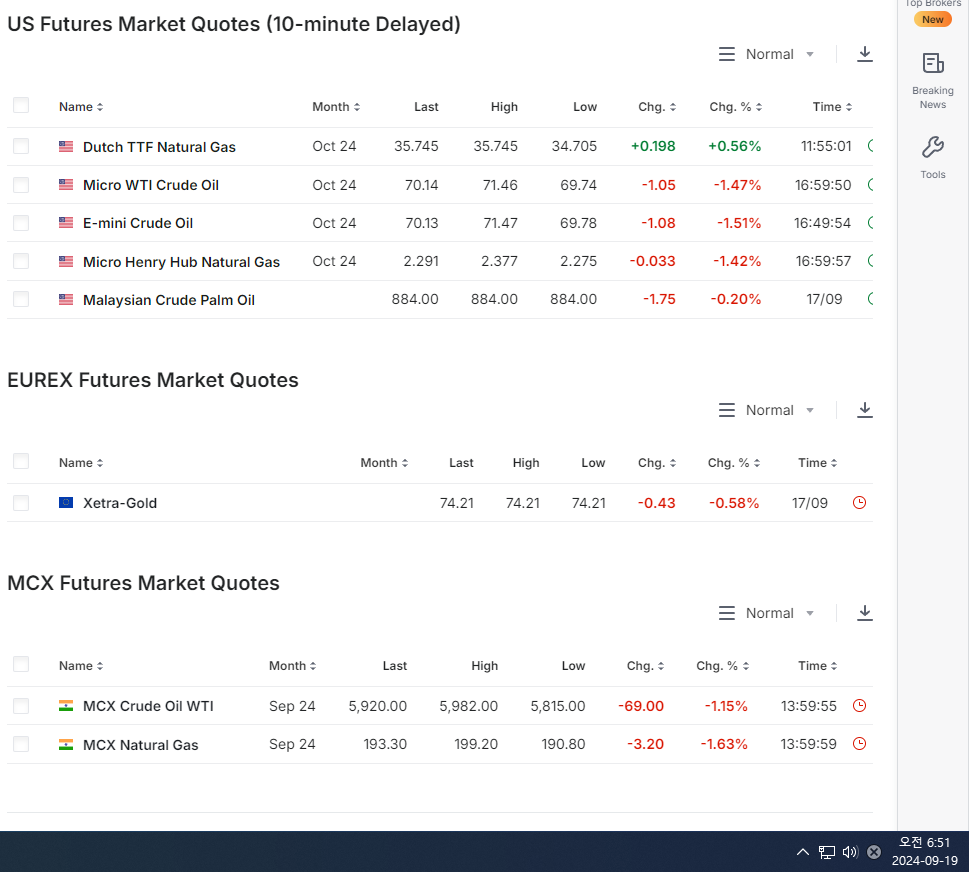This screenshot has width=969, height=872.
Task: Tick the Xetra-Gold checkbox
Action: [x=21, y=502]
